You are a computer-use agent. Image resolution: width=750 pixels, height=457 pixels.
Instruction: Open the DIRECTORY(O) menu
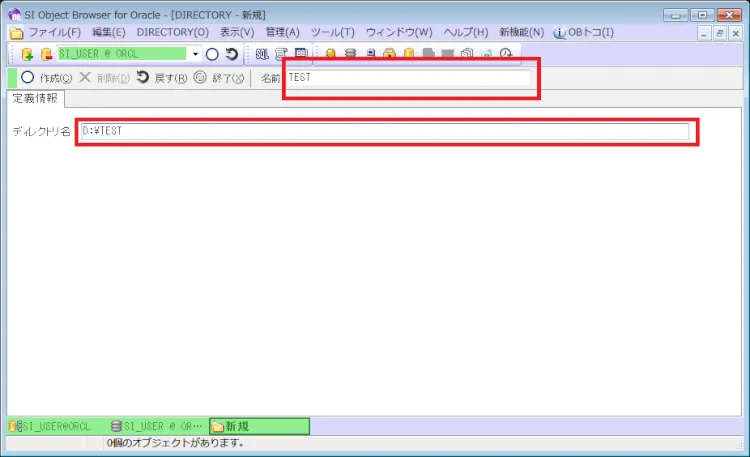[172, 33]
